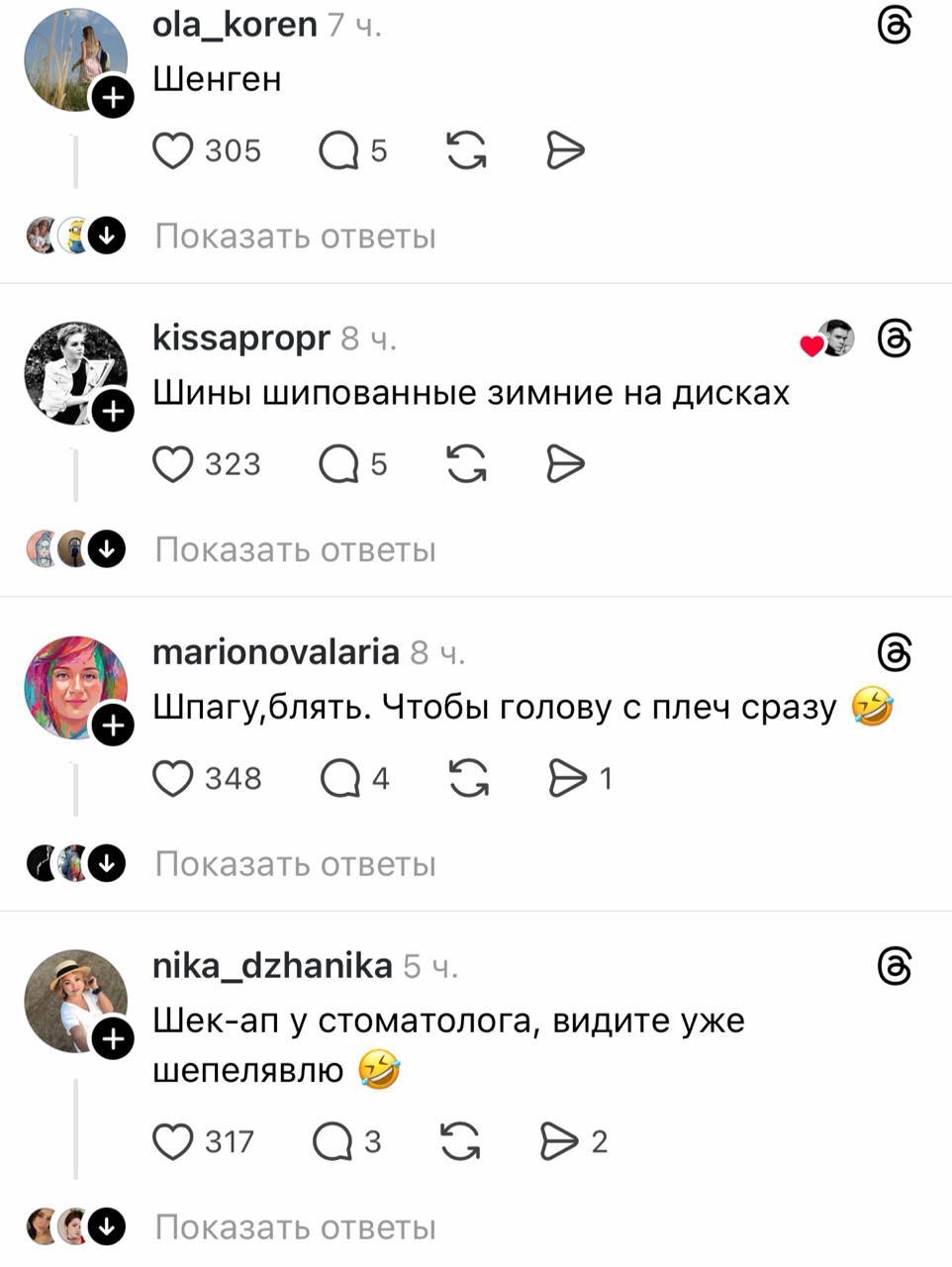
Task: Like ola_koren's comment "Шенген"
Action: point(173,151)
